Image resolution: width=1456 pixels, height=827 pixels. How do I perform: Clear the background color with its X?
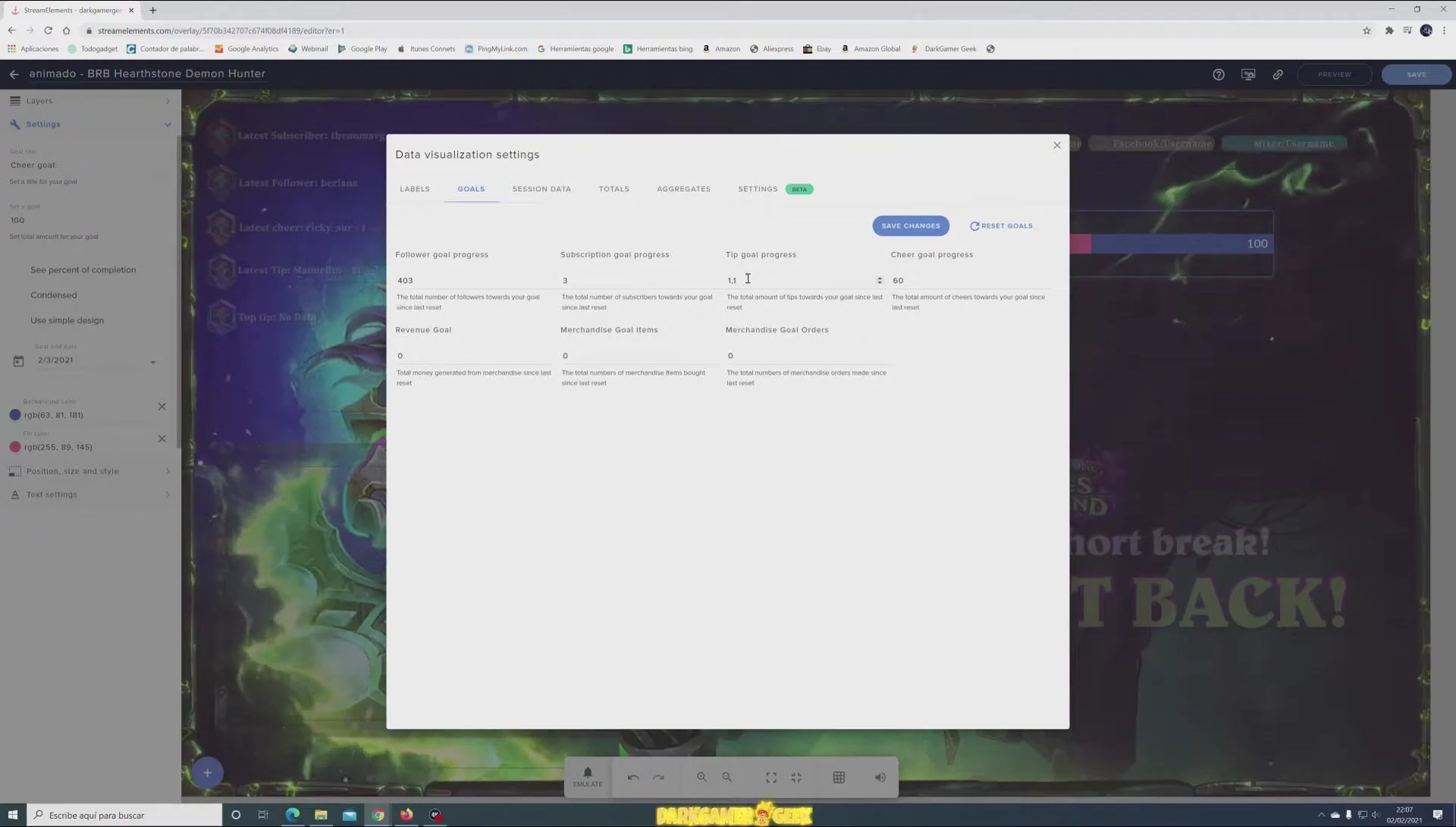pyautogui.click(x=162, y=407)
